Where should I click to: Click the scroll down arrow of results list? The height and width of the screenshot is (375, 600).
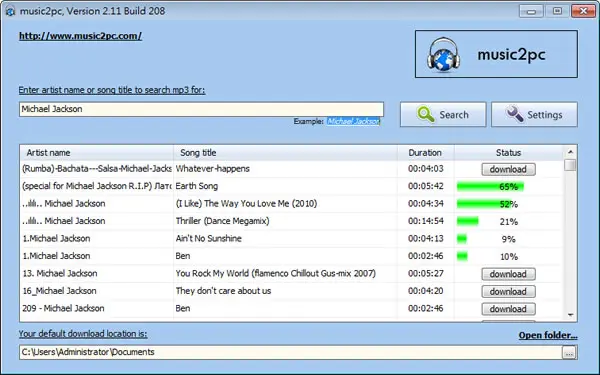[570, 315]
